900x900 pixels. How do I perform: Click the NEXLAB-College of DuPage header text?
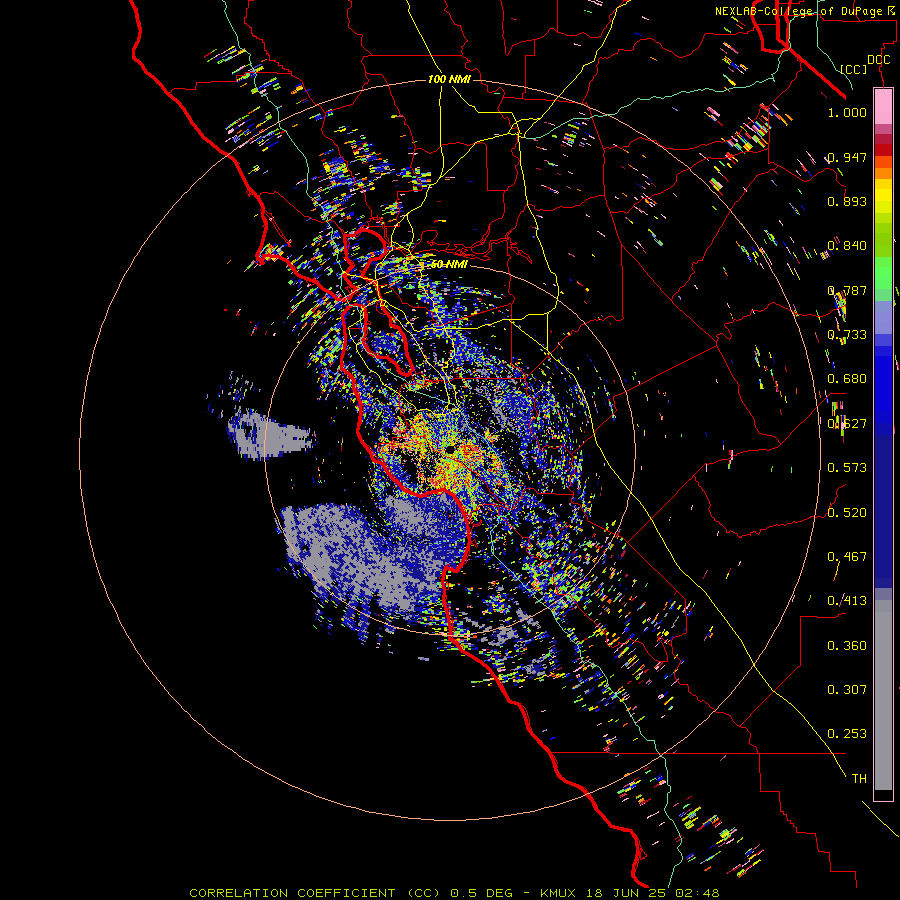[x=806, y=11]
